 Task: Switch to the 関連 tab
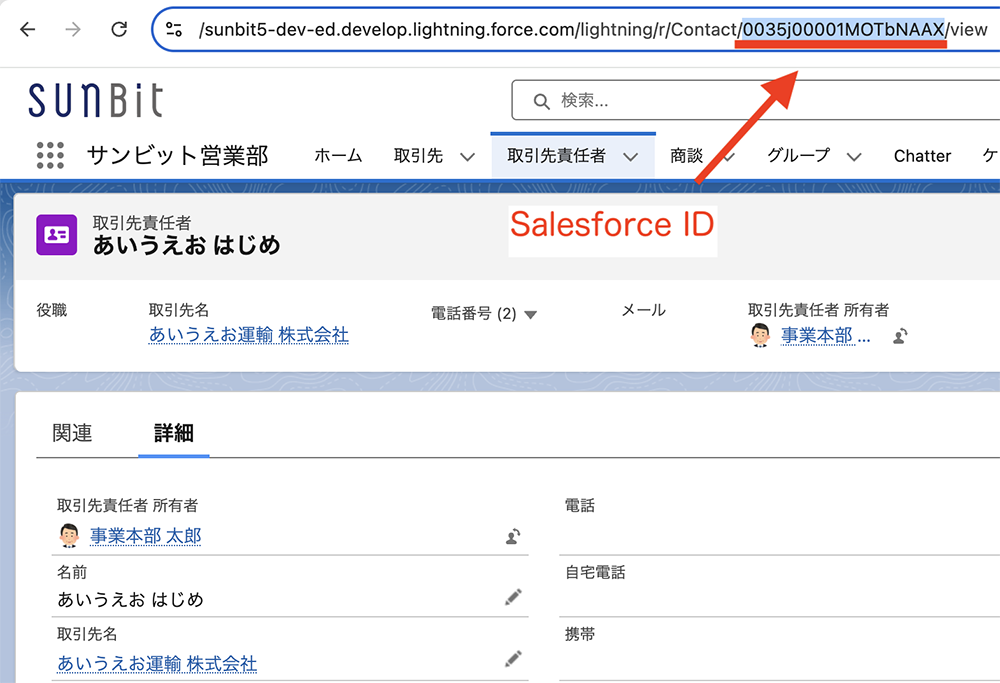72,433
